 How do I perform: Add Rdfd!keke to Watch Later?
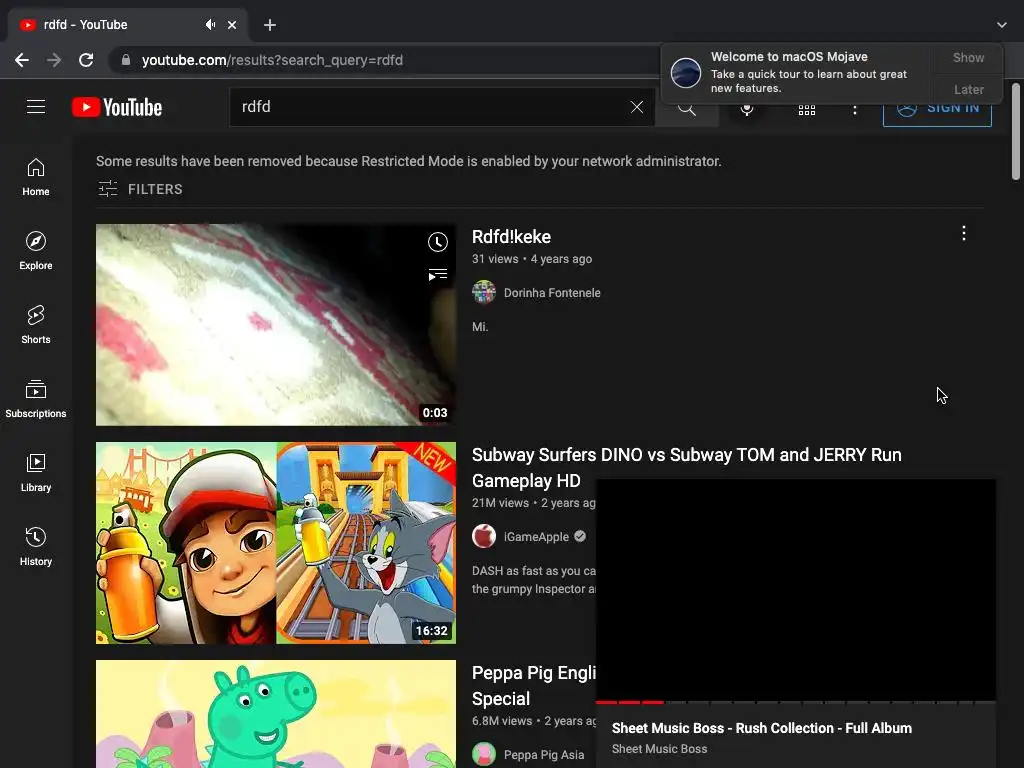[x=438, y=242]
